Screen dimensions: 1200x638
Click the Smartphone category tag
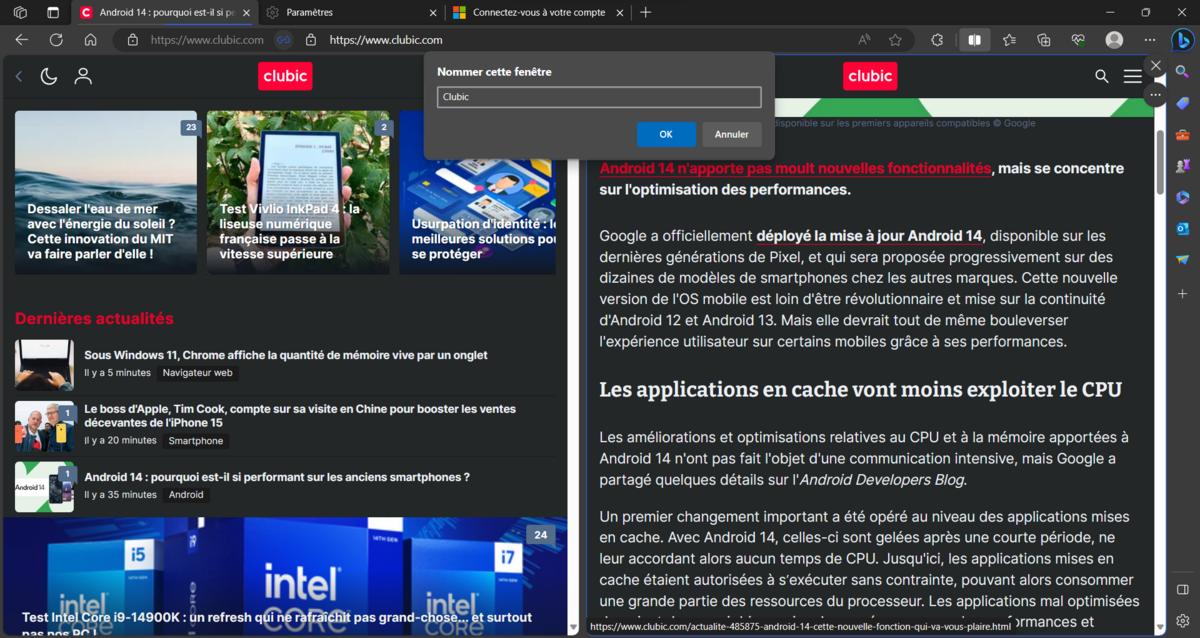pyautogui.click(x=196, y=441)
